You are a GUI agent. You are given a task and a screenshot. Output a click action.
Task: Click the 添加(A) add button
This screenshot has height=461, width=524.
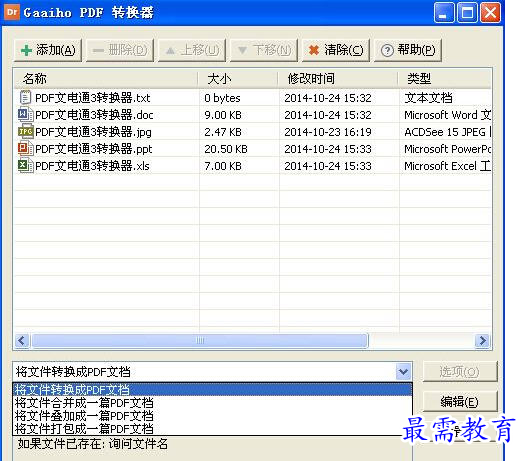[x=48, y=50]
